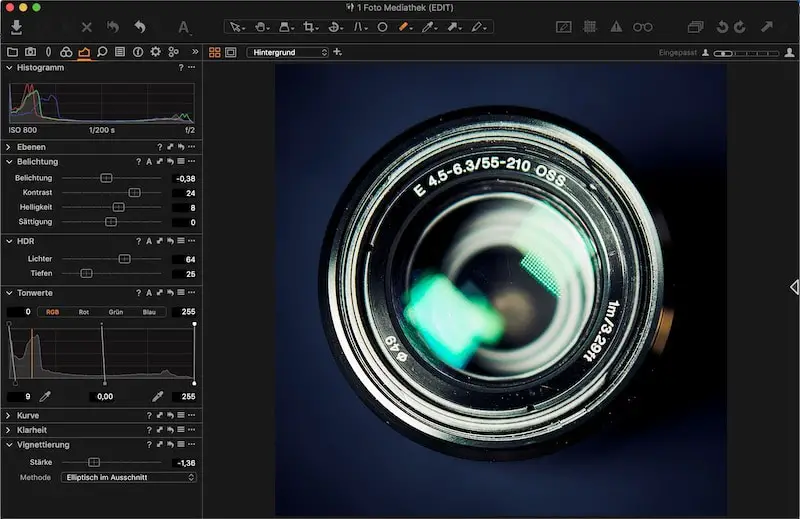Image resolution: width=800 pixels, height=519 pixels.
Task: Expand the Klarheit panel
Action: click(x=9, y=430)
